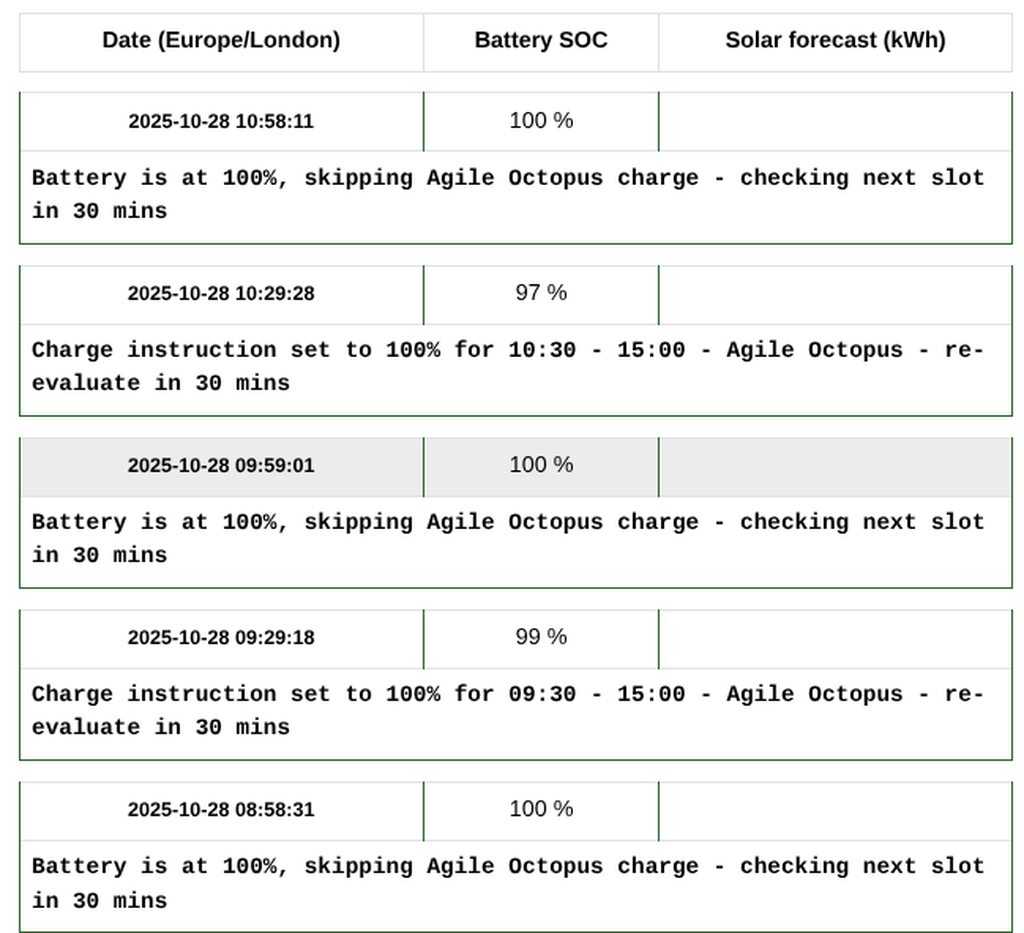The width and height of the screenshot is (1024, 933).
Task: Click the skipping charge message under 10:58:11
Action: click(508, 194)
